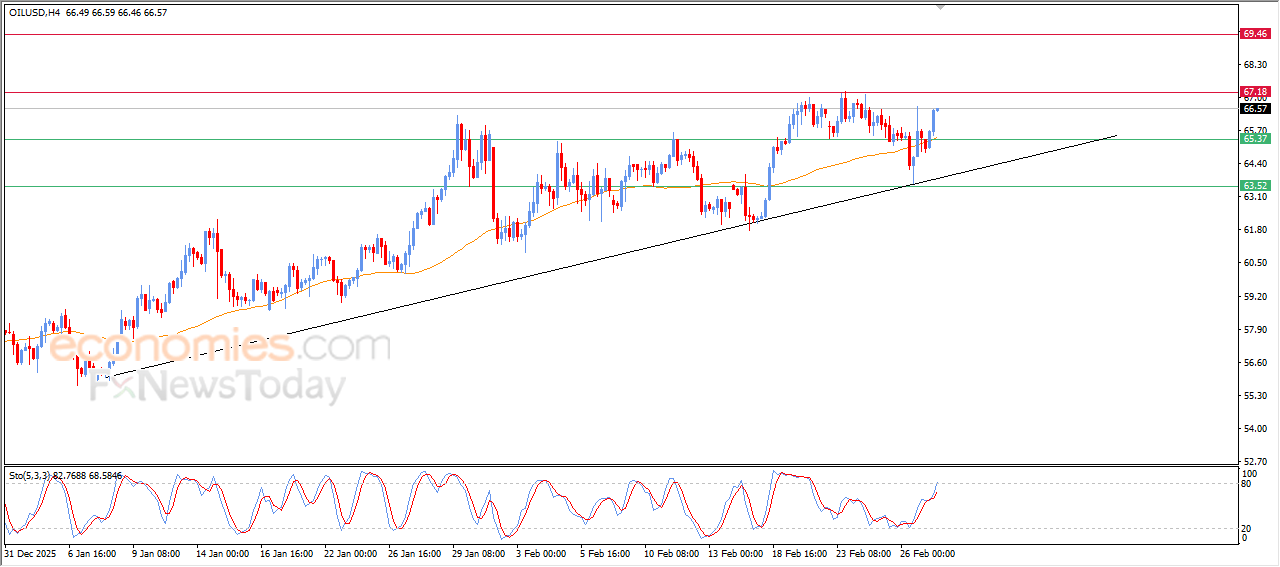Click the 55.30 price axis label

(x=1255, y=395)
